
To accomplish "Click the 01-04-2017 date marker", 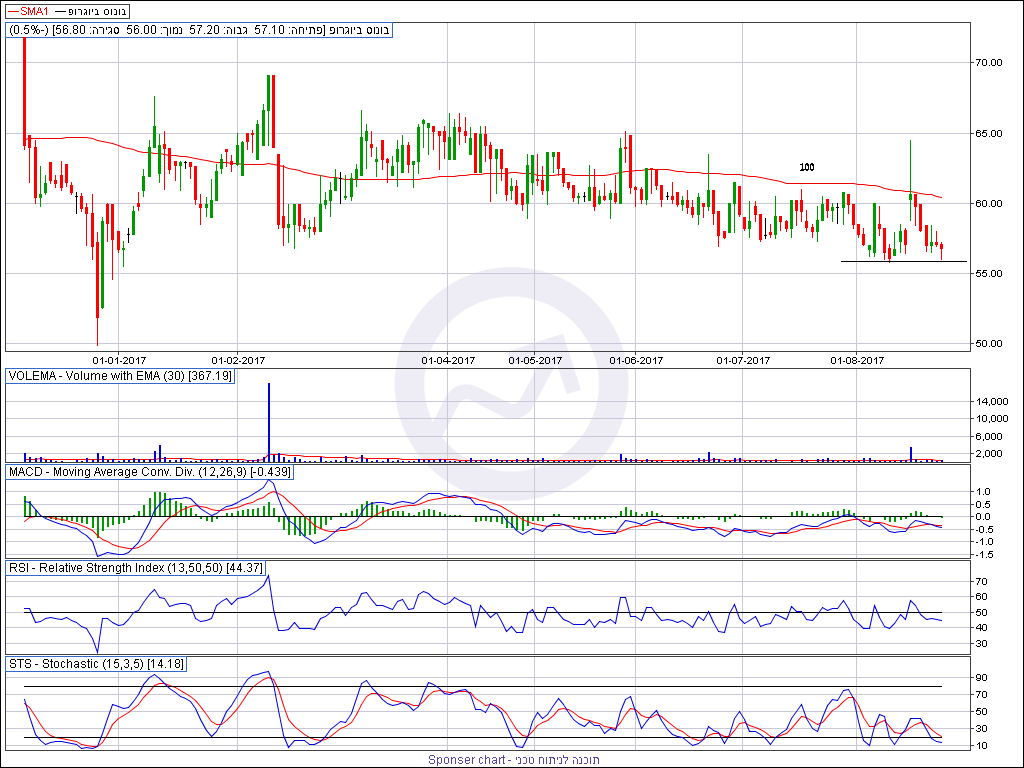I will (x=448, y=359).
